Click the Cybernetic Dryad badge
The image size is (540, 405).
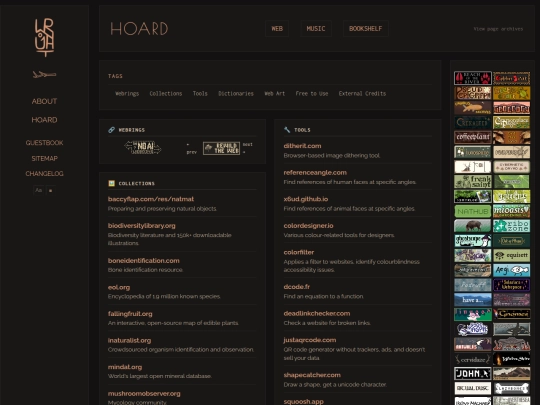pos(511,167)
